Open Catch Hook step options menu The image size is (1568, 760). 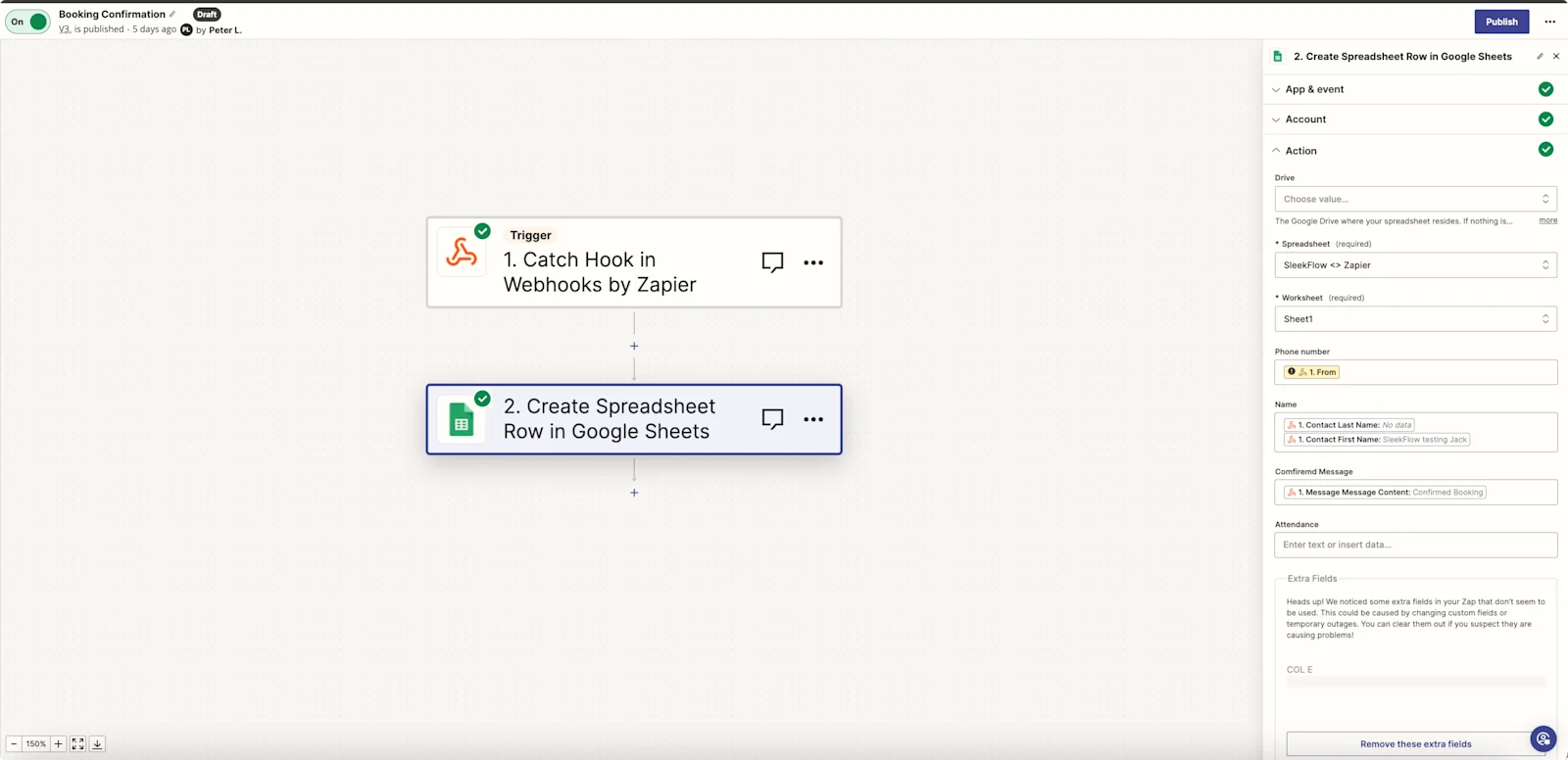click(x=813, y=262)
